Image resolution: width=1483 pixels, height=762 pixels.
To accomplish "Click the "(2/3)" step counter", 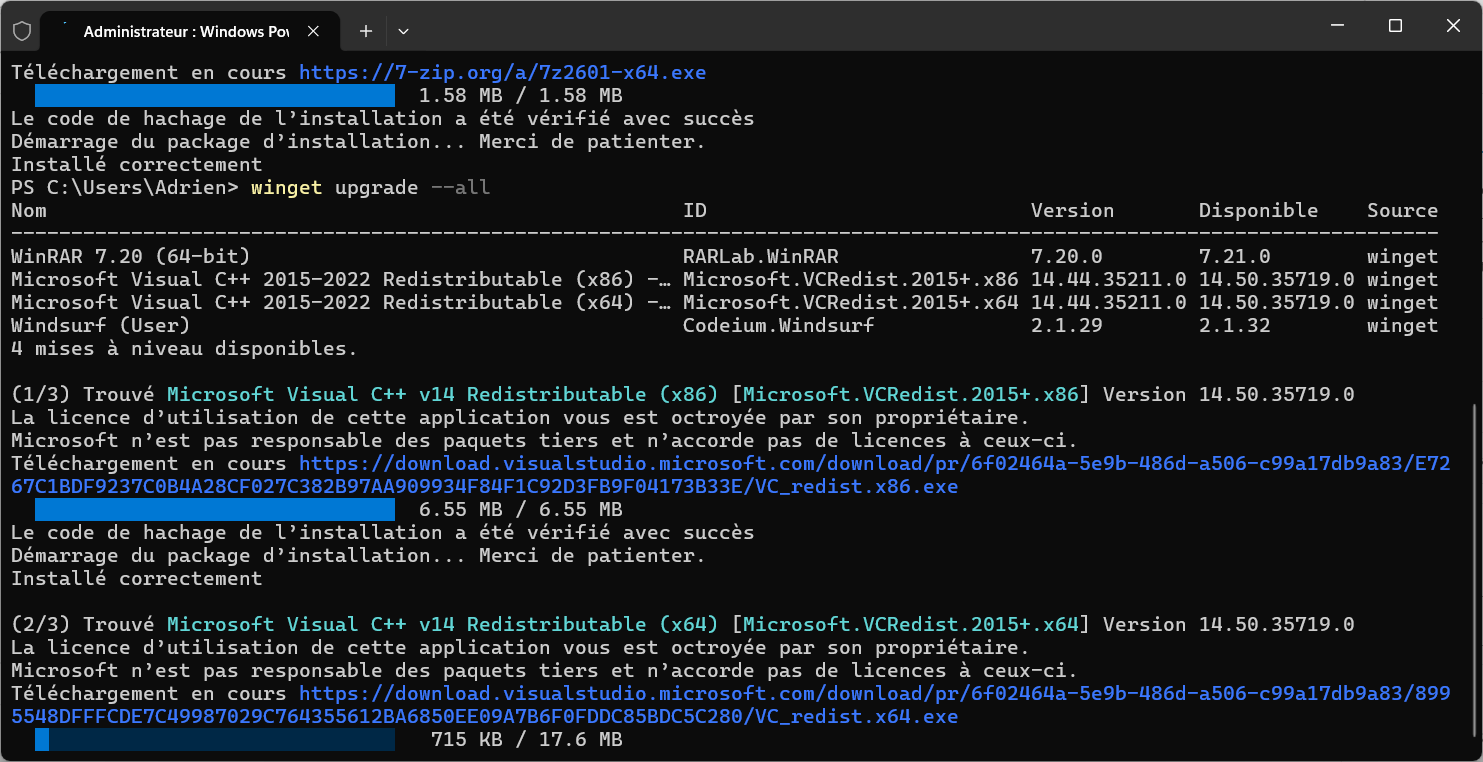I will [41, 625].
